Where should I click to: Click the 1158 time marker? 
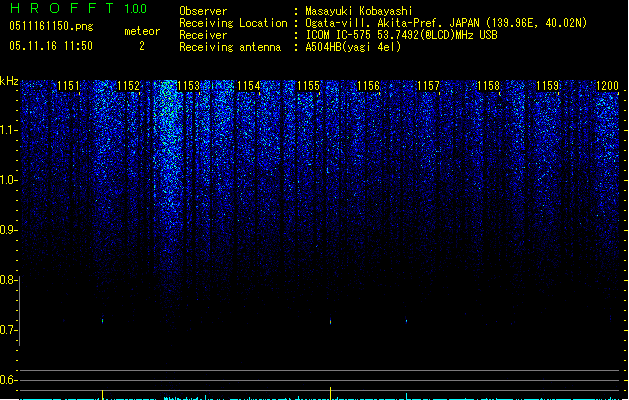[488, 86]
